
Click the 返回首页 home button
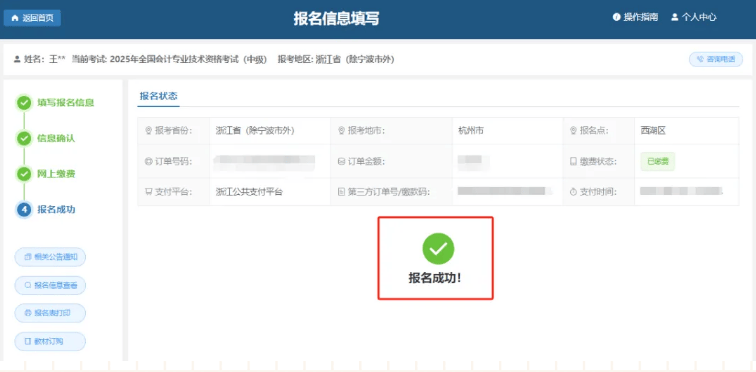coord(32,18)
